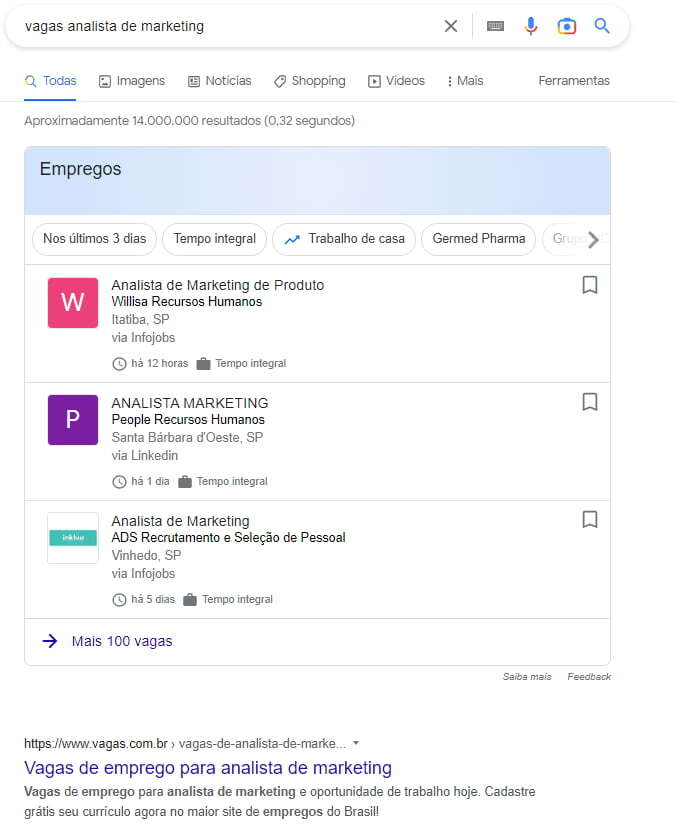Viewport: 676px width, 830px height.
Task: Click the keyboard input icon
Action: pos(495,26)
